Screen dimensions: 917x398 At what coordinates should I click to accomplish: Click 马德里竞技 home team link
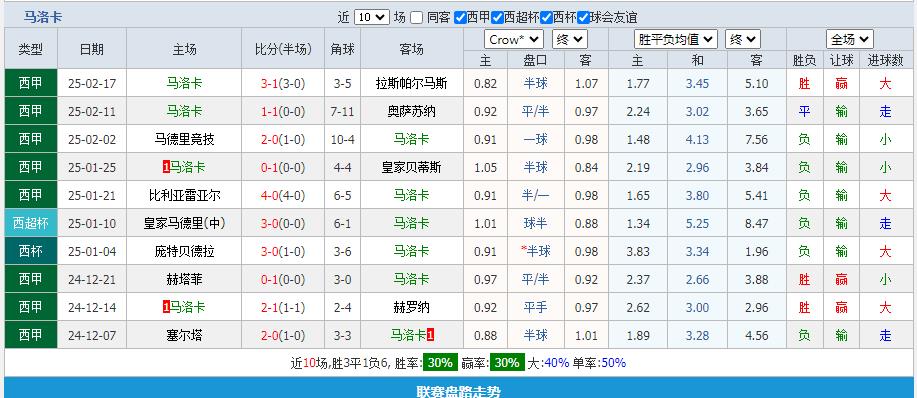click(x=184, y=140)
